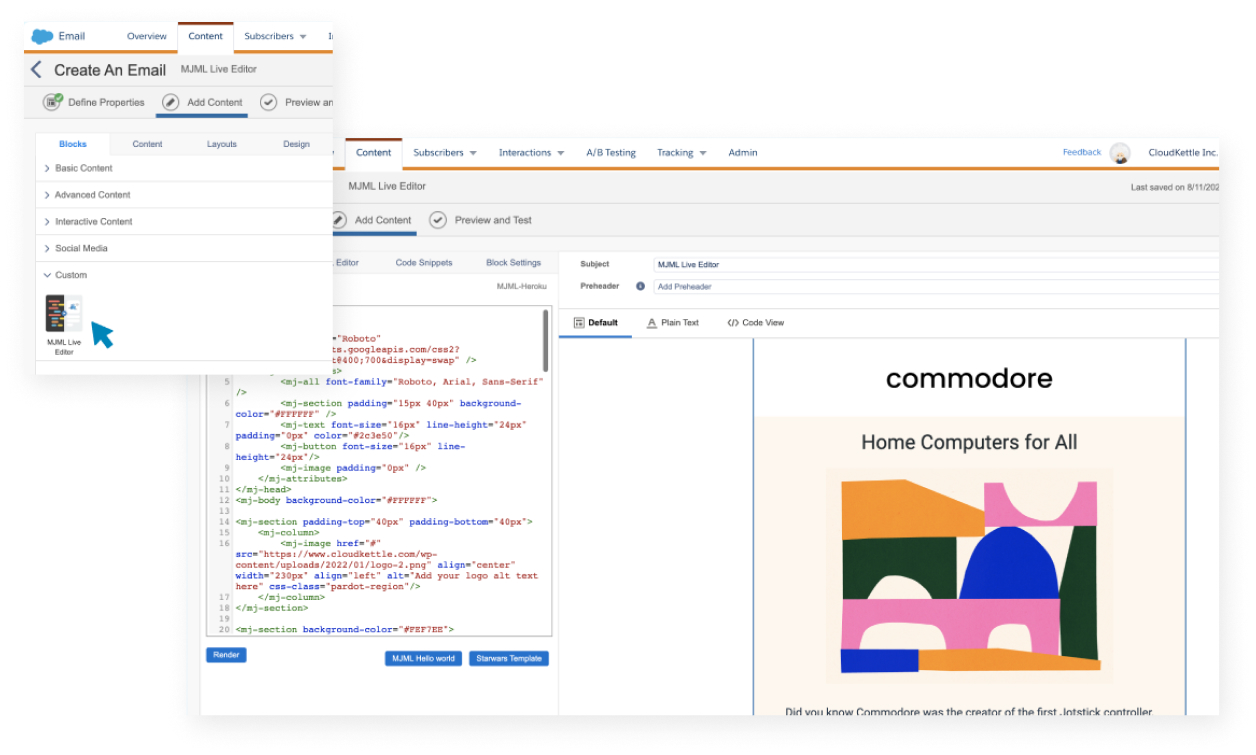
Task: Click into the Subject input field
Action: (937, 265)
